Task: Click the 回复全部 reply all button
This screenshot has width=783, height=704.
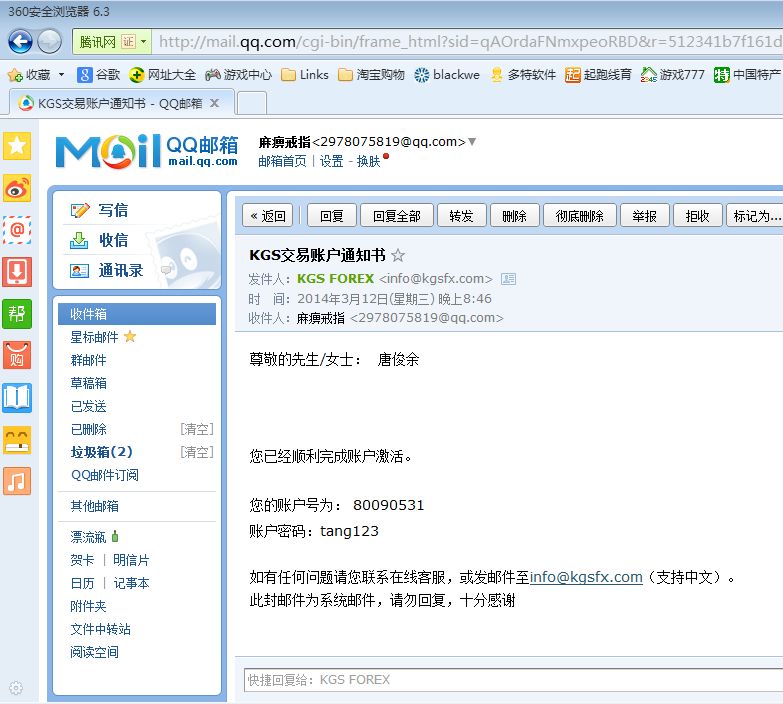Action: pos(397,216)
